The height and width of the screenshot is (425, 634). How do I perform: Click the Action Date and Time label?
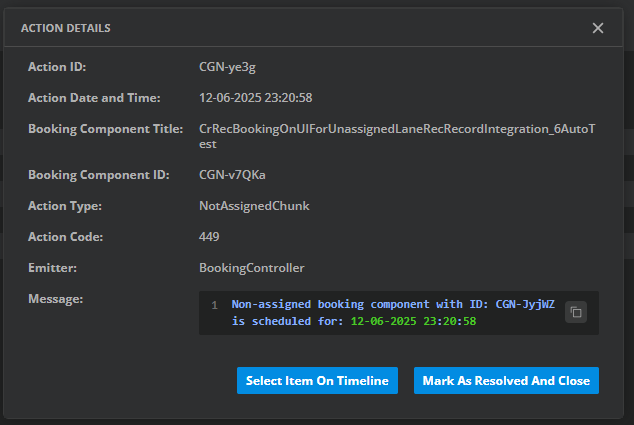tap(94, 98)
